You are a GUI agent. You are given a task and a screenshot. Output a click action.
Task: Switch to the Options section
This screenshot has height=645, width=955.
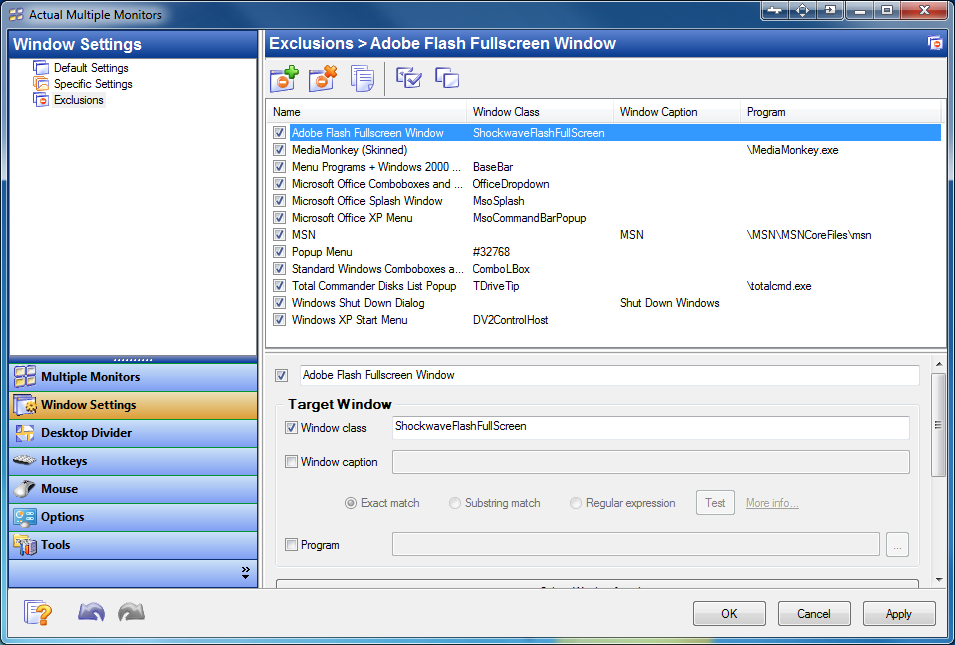coord(133,517)
